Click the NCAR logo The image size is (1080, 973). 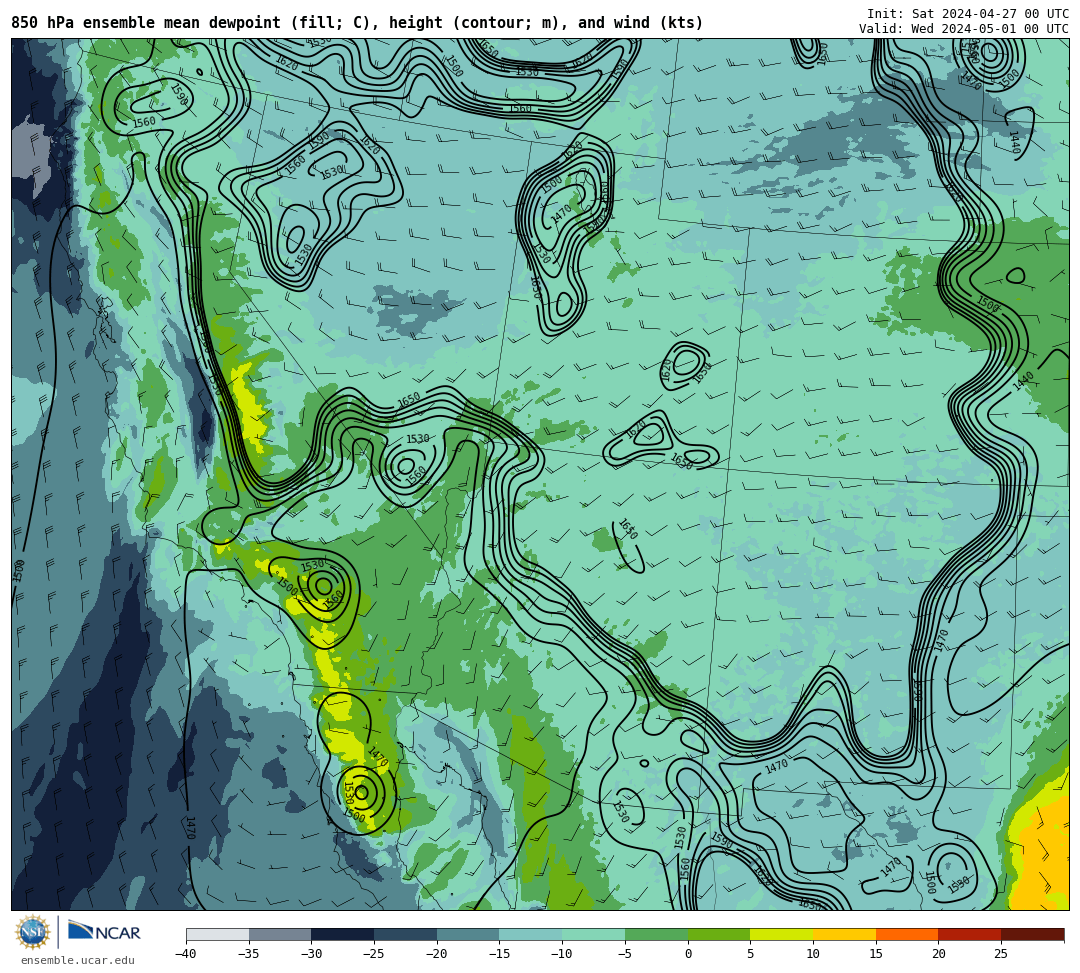point(104,933)
